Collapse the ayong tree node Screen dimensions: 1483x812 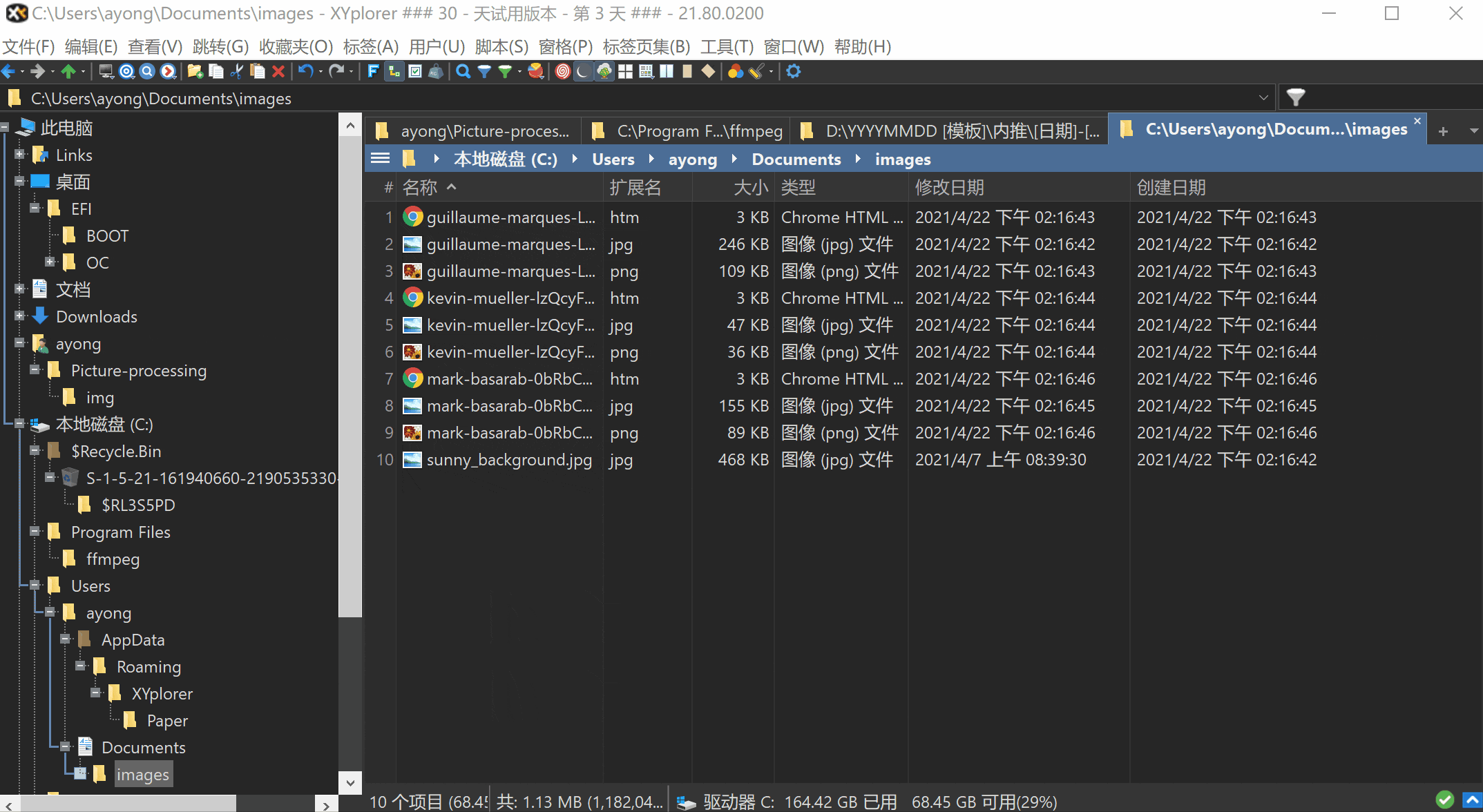click(19, 343)
